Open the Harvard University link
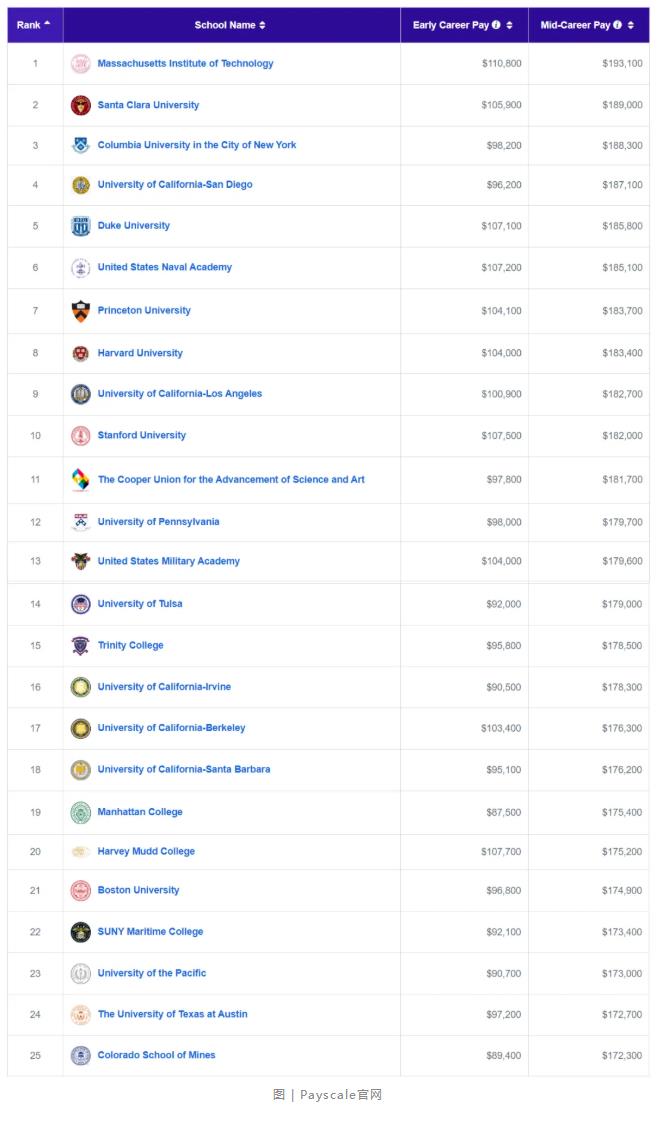Viewport: 658px width, 1135px height. tap(140, 353)
